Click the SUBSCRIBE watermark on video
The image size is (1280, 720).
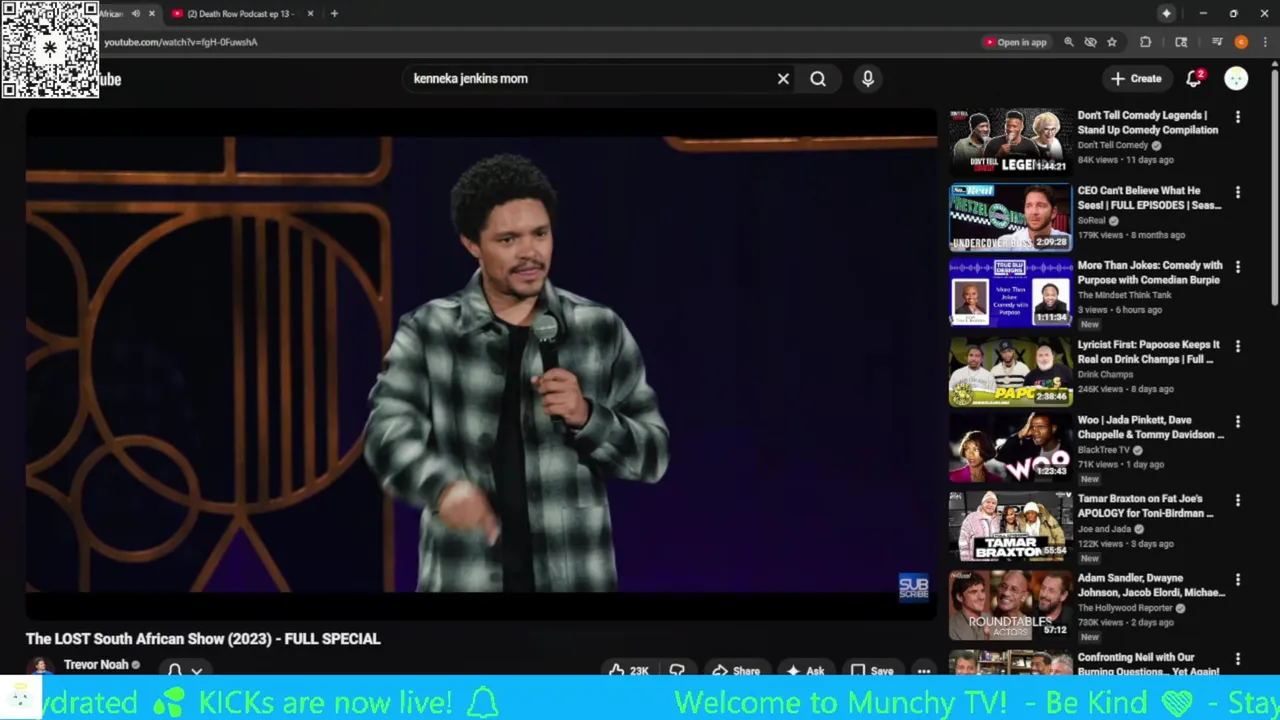(913, 587)
